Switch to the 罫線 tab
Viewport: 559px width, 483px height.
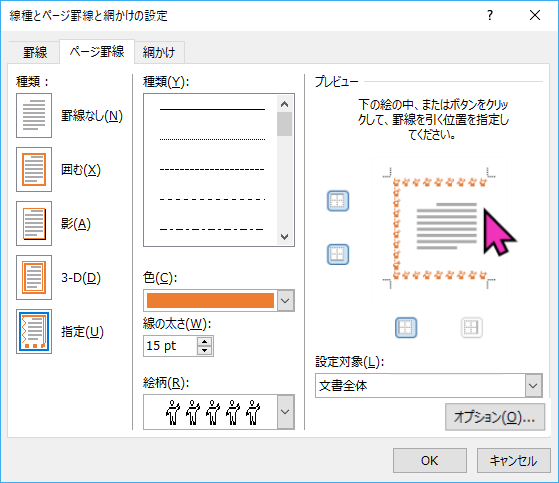pos(35,52)
